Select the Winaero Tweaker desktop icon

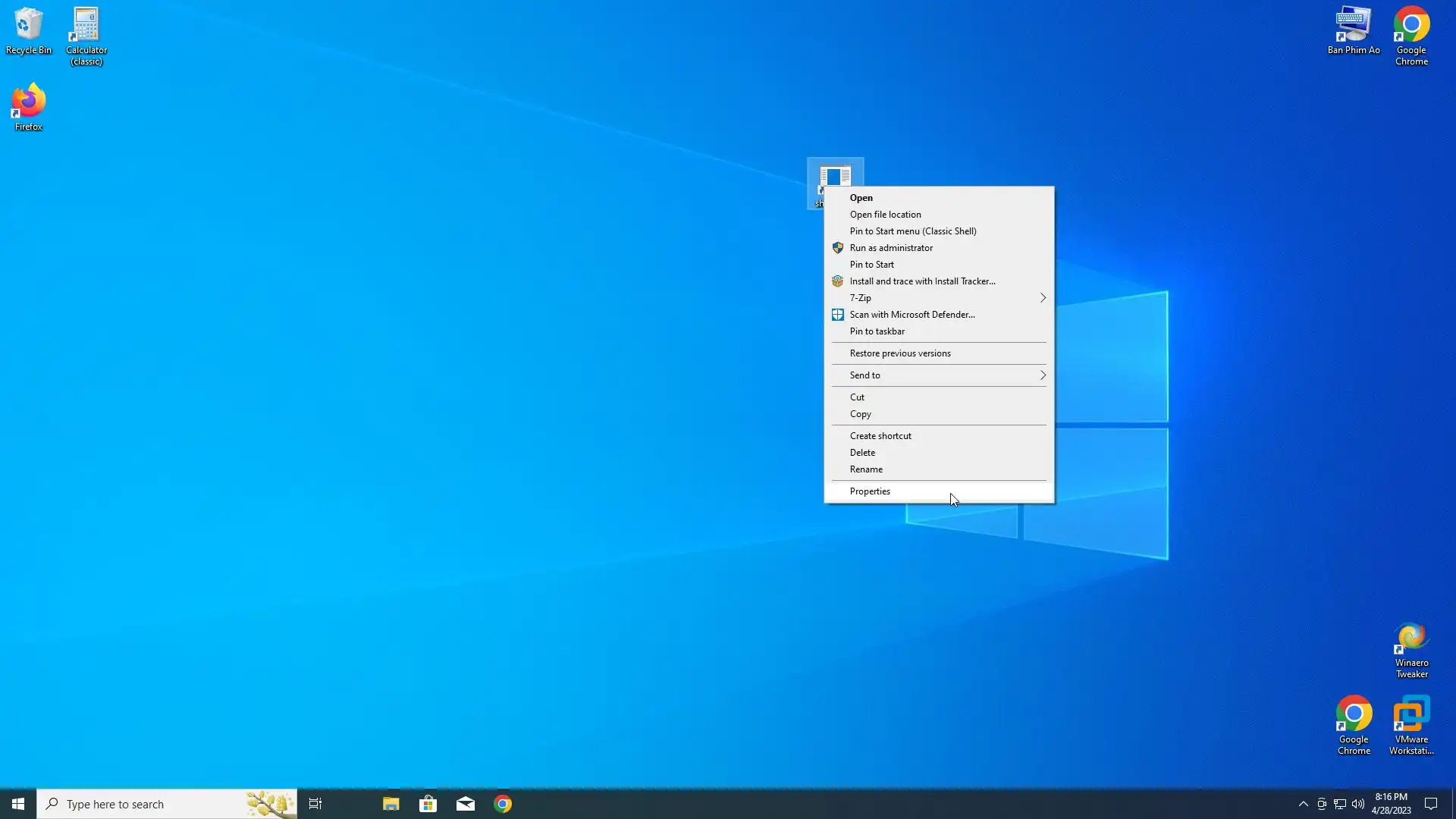[1411, 649]
